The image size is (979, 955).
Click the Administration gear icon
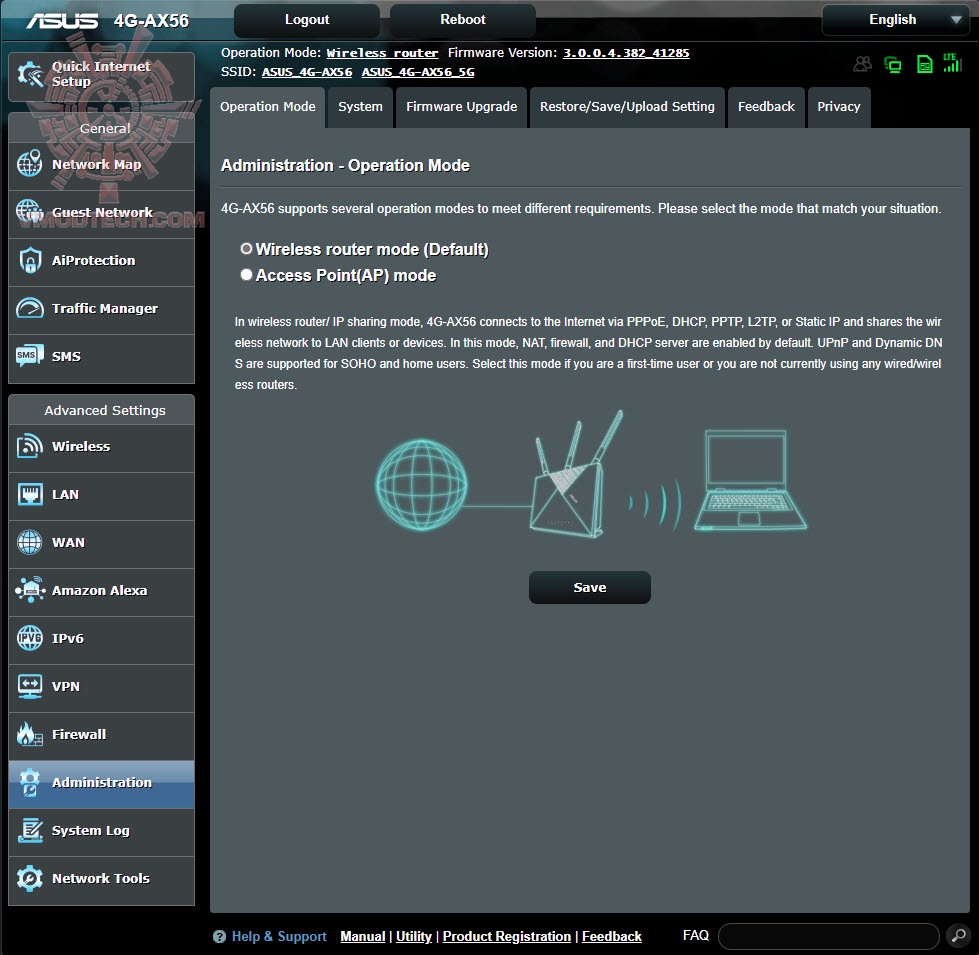(29, 782)
